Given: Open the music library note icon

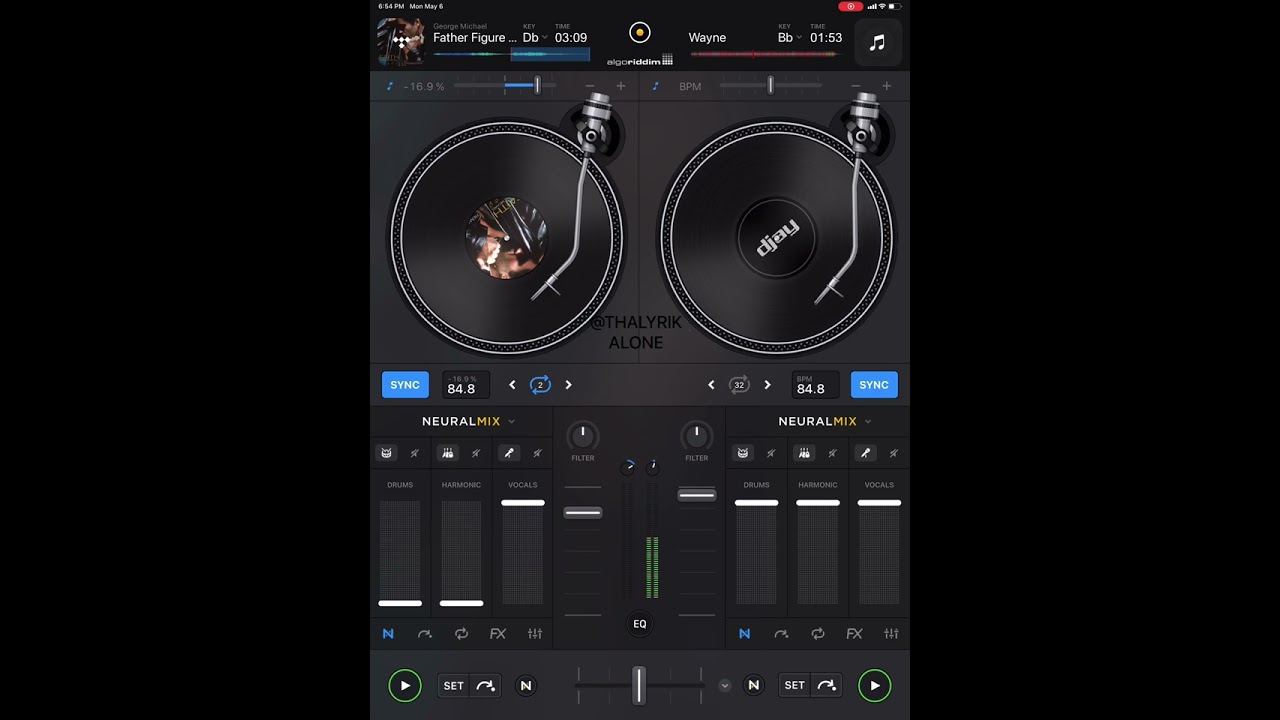Looking at the screenshot, I should point(877,43).
